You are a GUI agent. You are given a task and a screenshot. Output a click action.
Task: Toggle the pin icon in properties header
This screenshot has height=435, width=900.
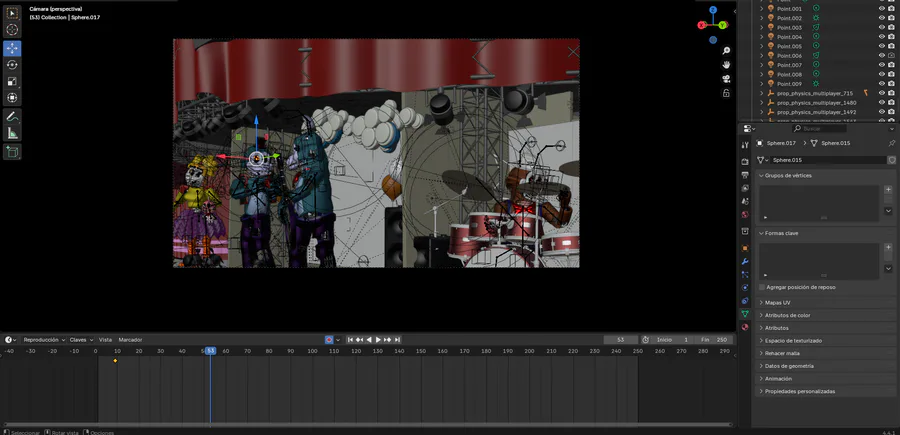coord(891,143)
